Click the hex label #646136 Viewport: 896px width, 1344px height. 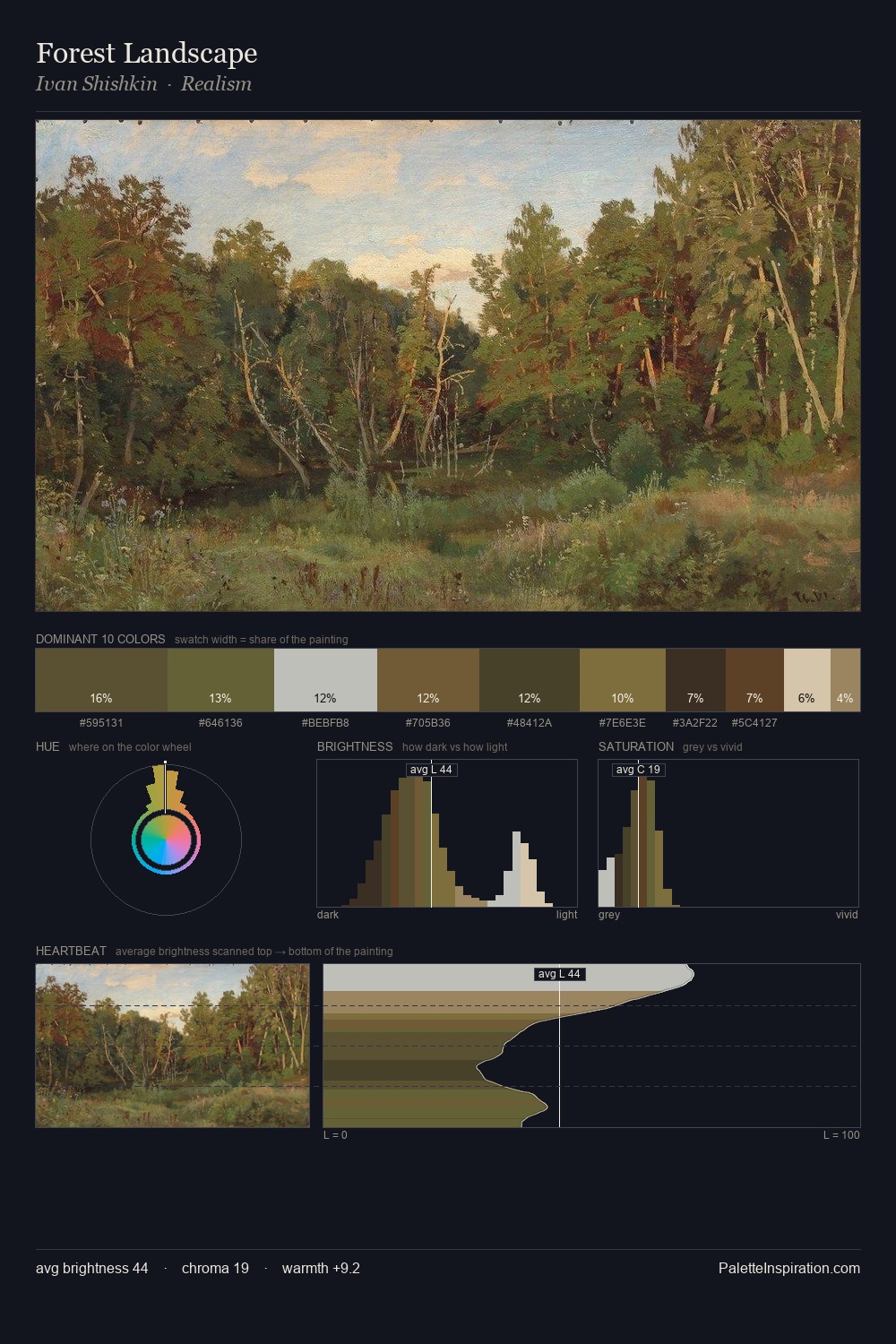point(220,723)
